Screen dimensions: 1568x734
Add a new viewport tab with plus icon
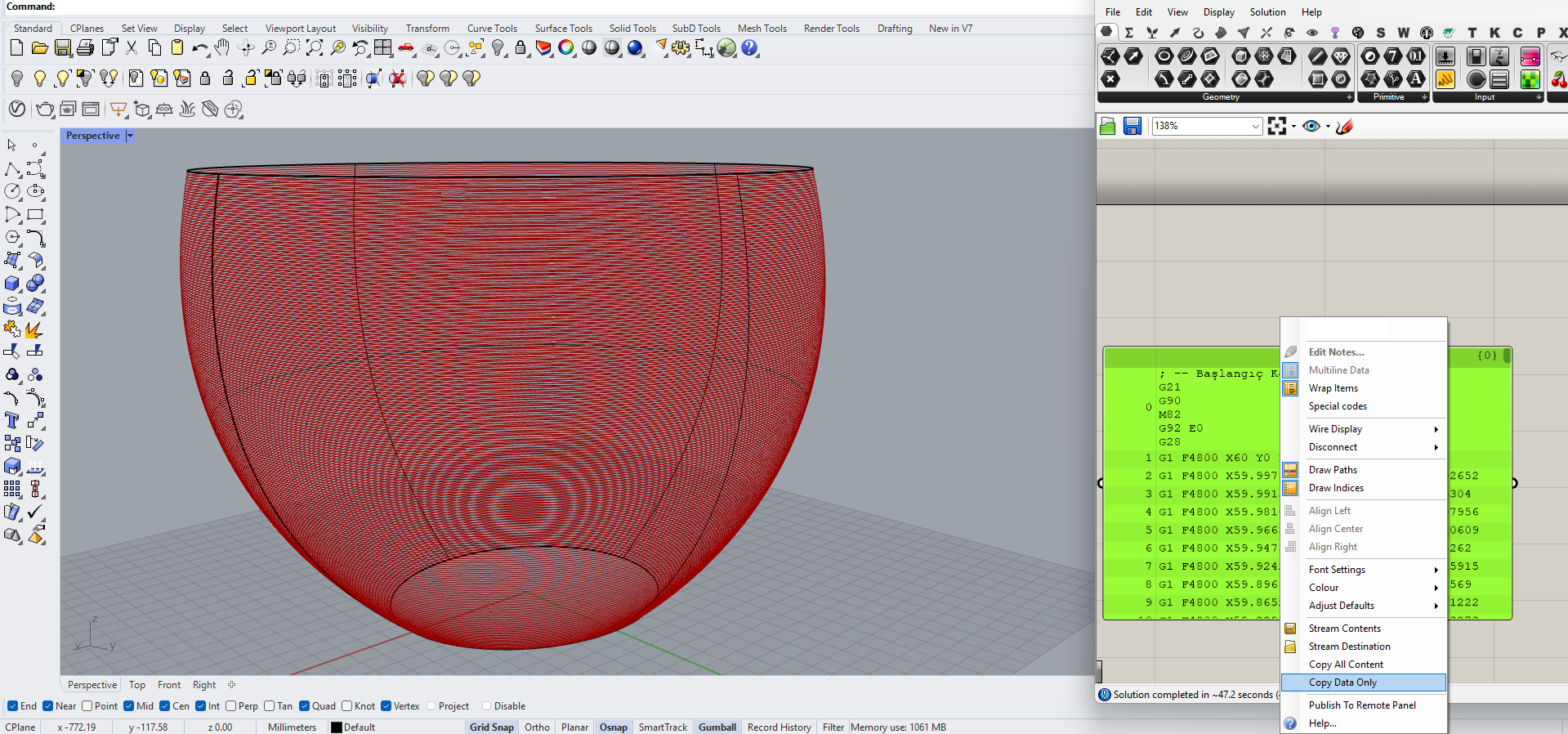pos(231,685)
